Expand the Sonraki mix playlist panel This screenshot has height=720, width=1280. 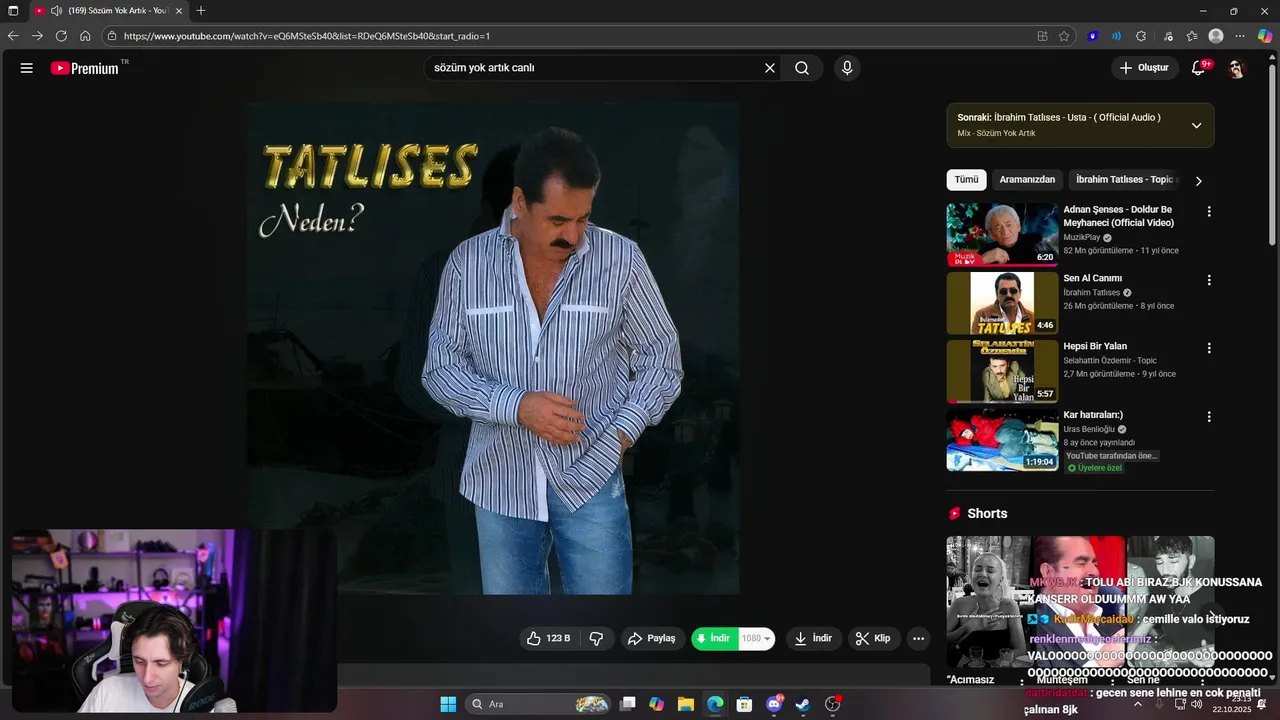(x=1196, y=125)
